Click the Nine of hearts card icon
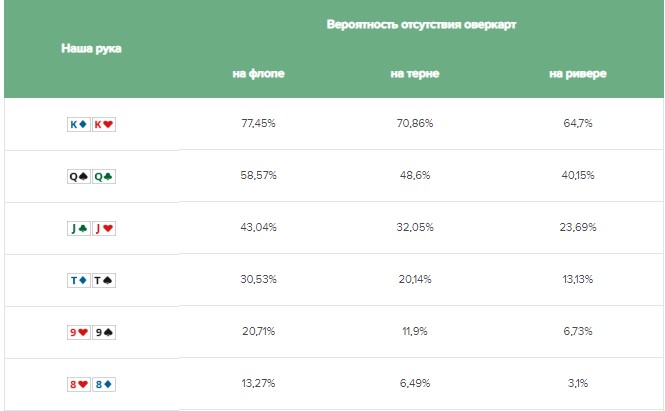This screenshot has height=411, width=665. tap(79, 332)
